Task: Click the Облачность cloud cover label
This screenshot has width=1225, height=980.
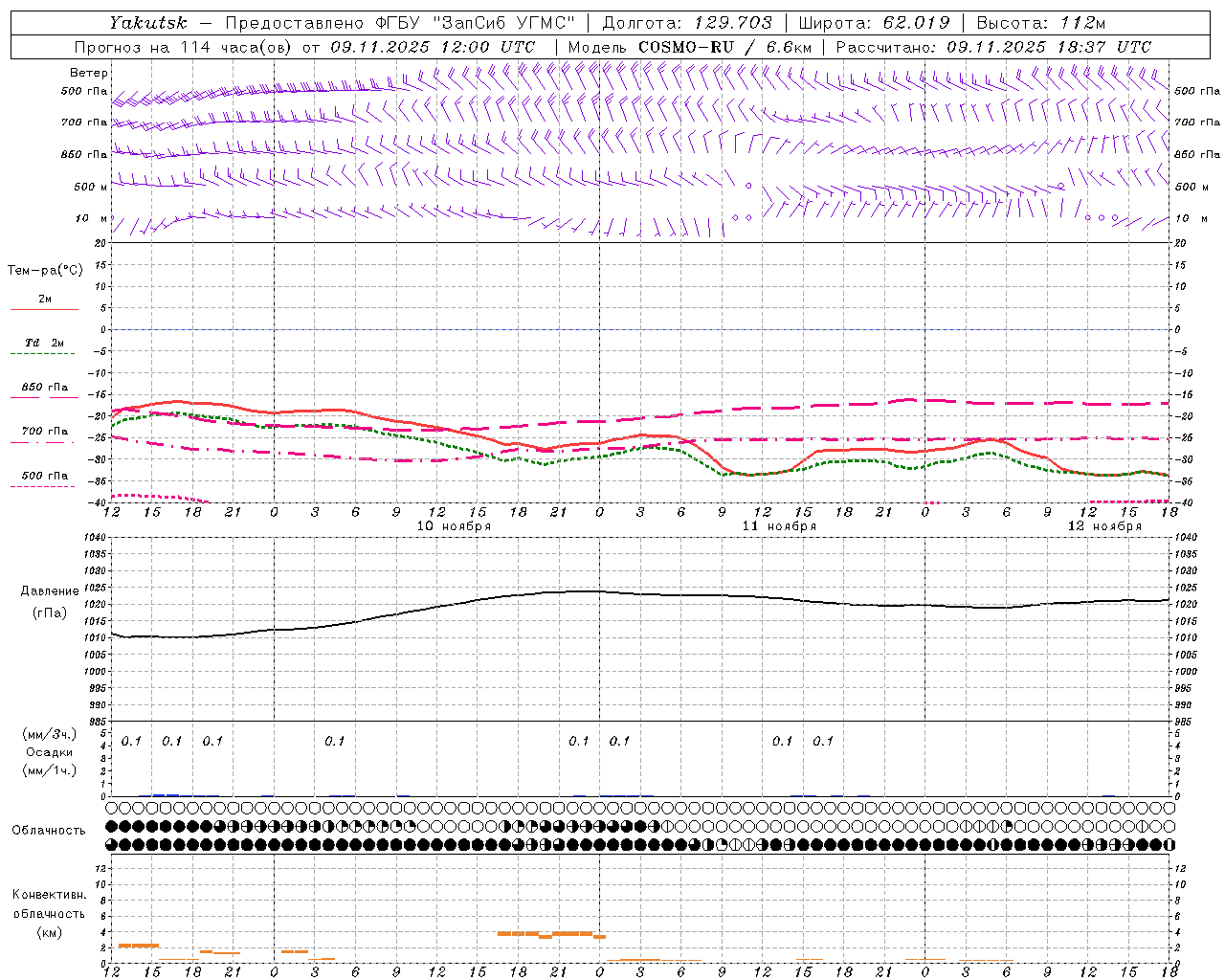Action: pyautogui.click(x=49, y=831)
